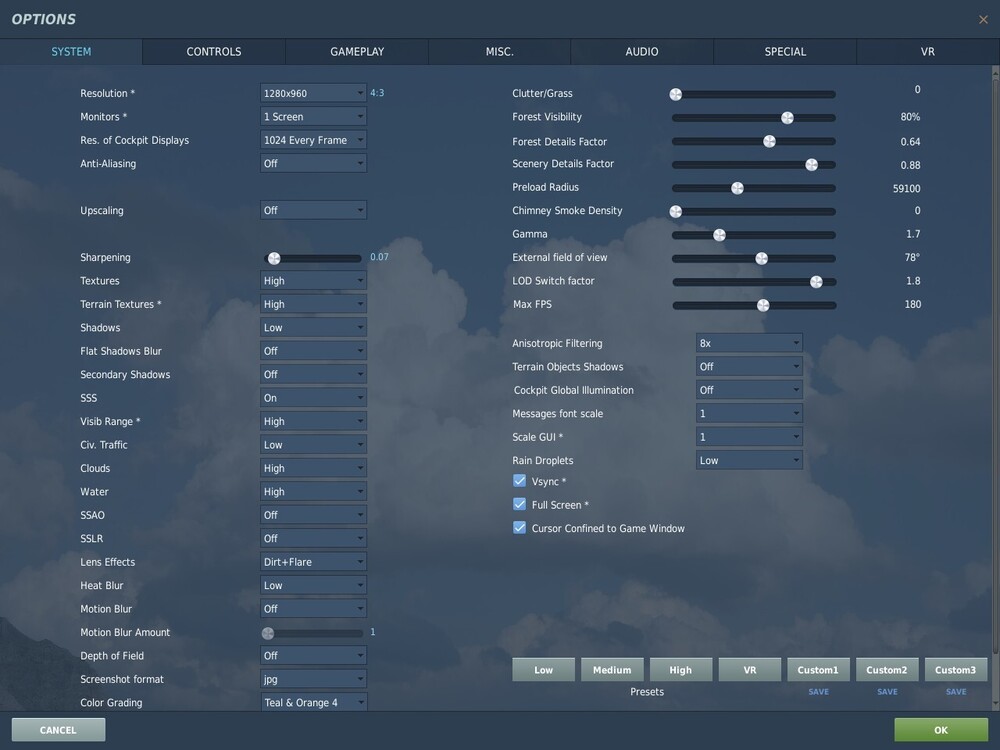This screenshot has height=750, width=1000.
Task: Expand the Clouds dropdown
Action: click(313, 468)
